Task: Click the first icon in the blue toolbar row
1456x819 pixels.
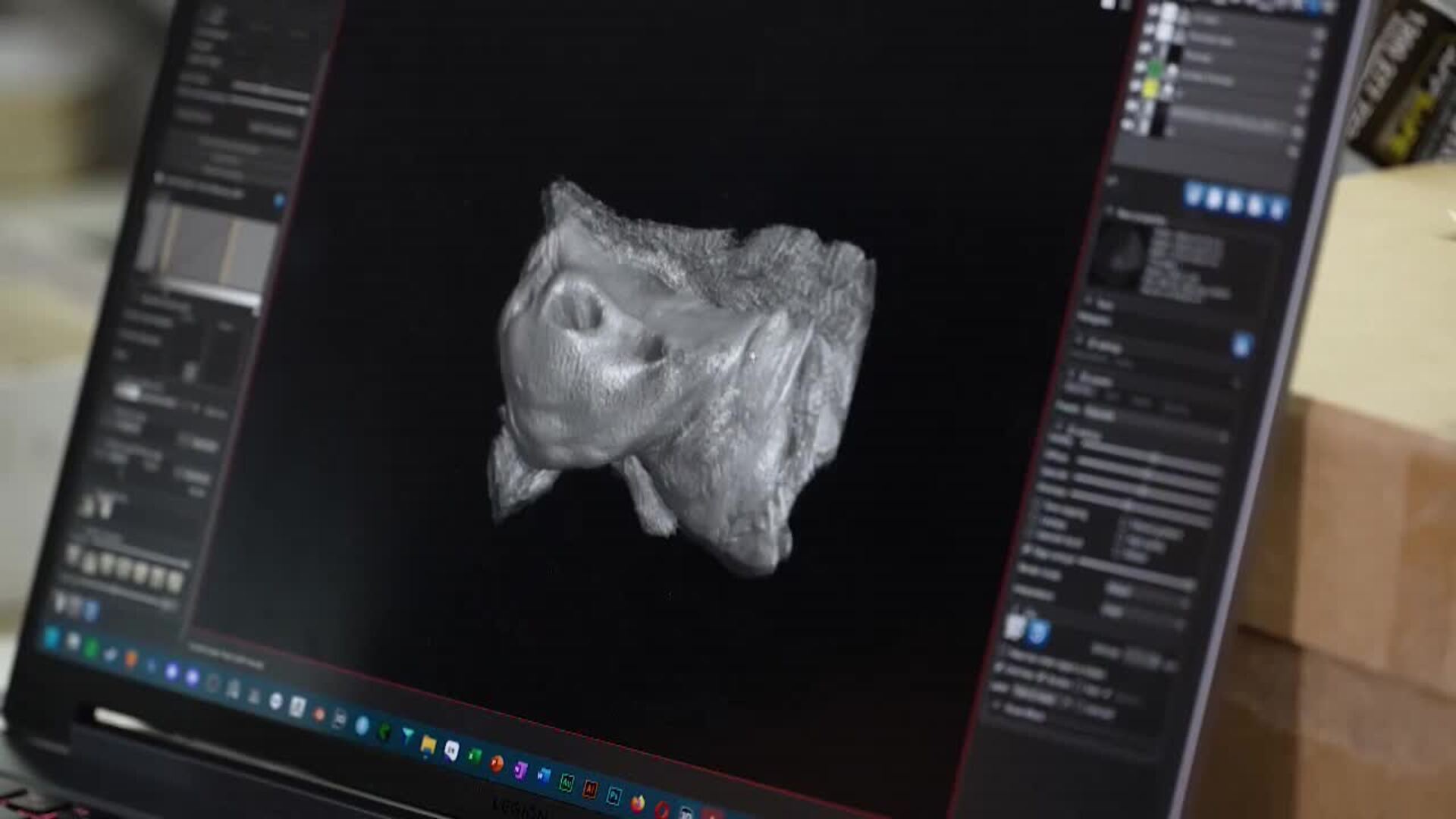Action: pyautogui.click(x=1194, y=195)
